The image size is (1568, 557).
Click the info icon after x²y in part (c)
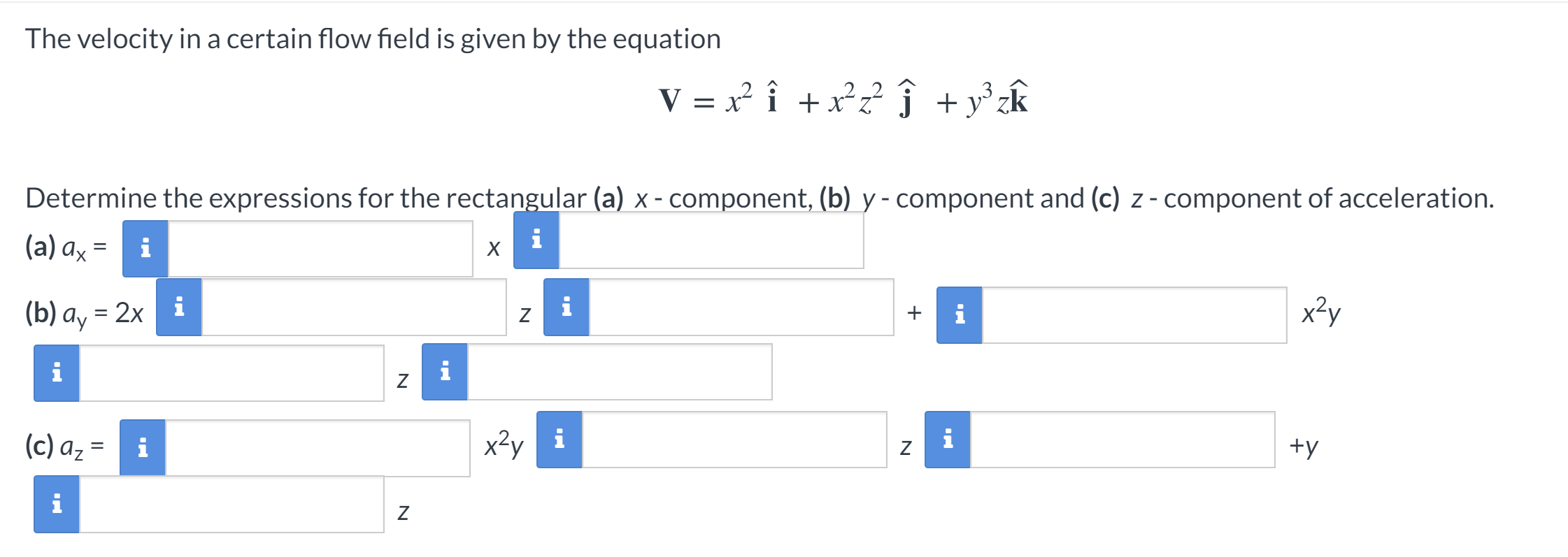click(x=557, y=439)
